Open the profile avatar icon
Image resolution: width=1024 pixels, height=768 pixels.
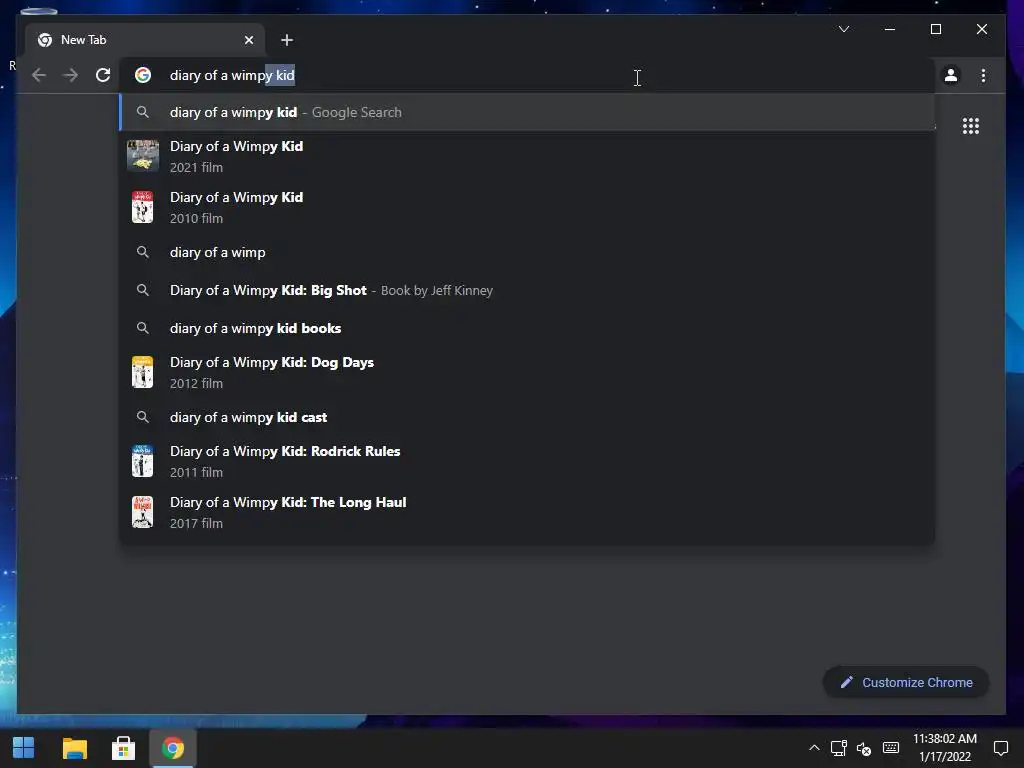click(x=951, y=76)
